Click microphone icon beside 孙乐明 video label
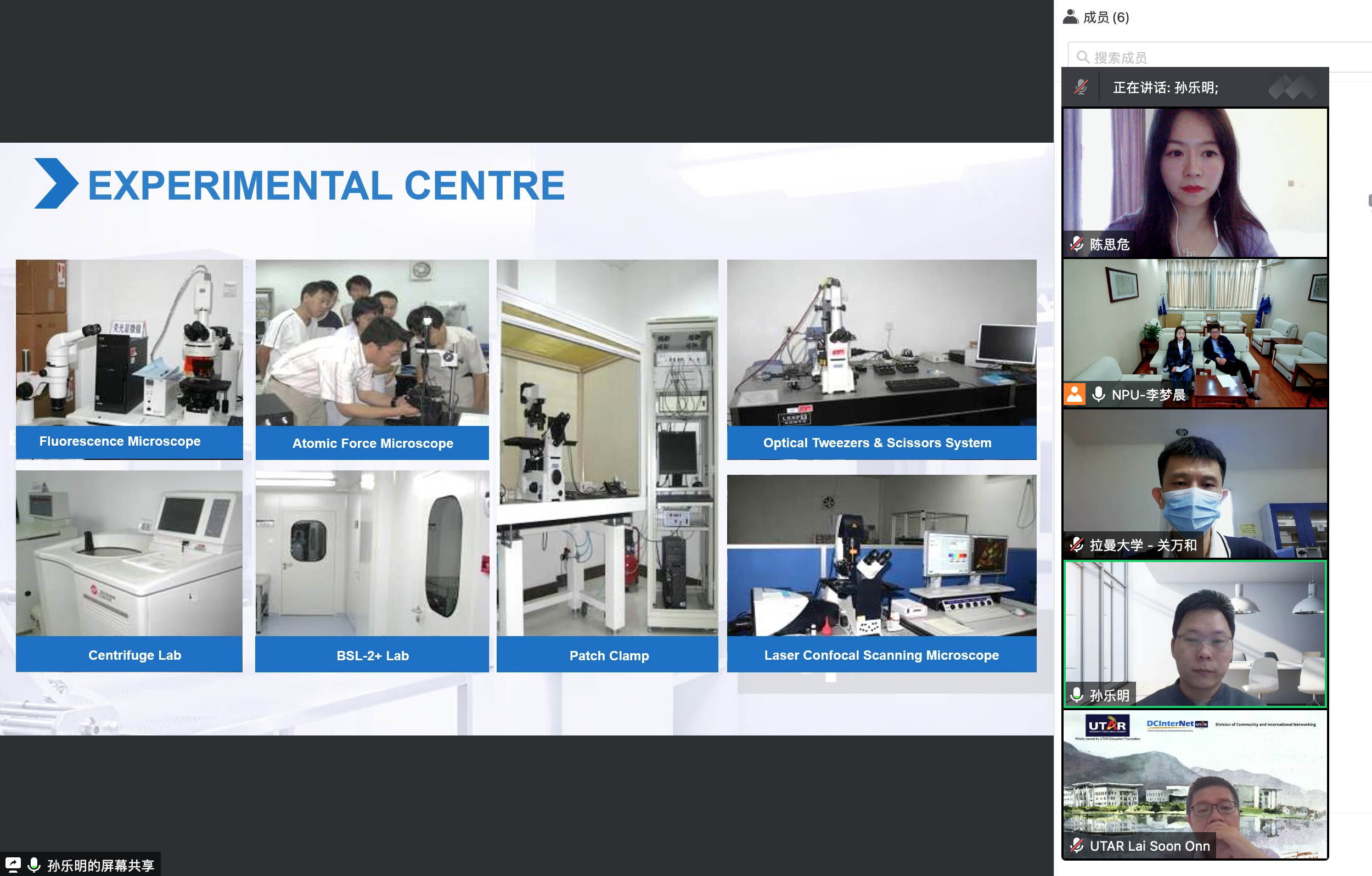This screenshot has height=876, width=1372. coord(1076,695)
